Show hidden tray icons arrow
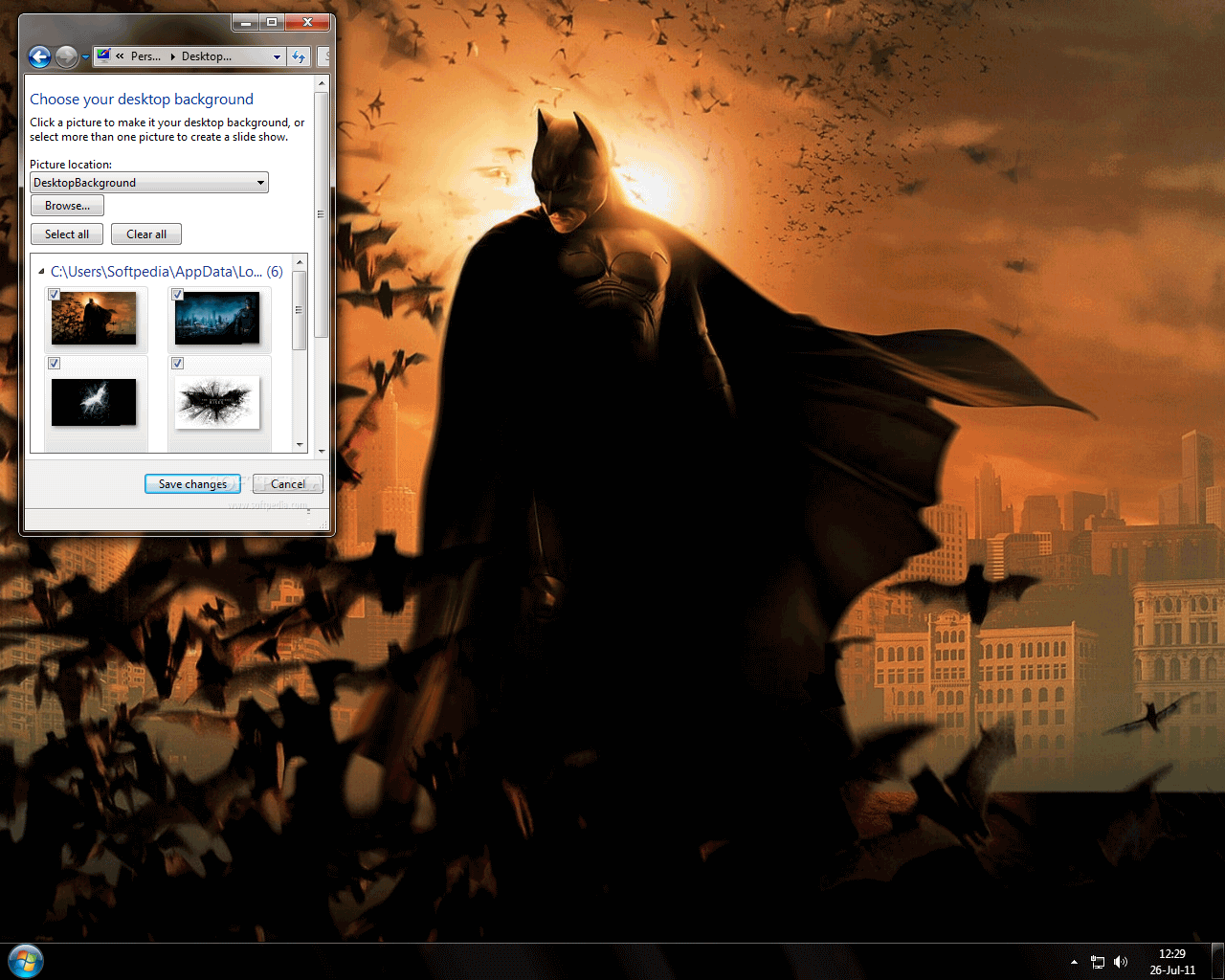This screenshot has height=980, width=1225. pyautogui.click(x=1074, y=962)
